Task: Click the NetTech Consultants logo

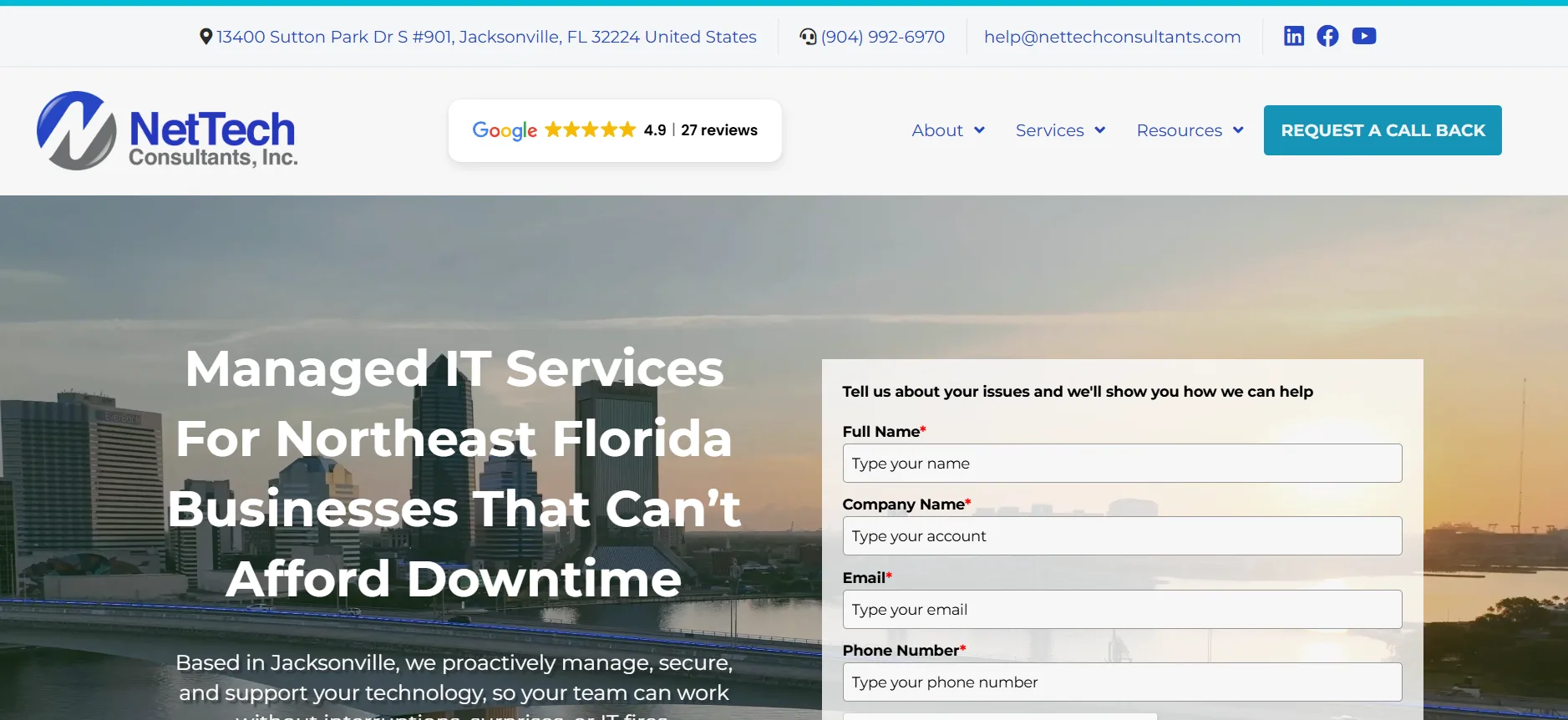Action: [x=167, y=130]
